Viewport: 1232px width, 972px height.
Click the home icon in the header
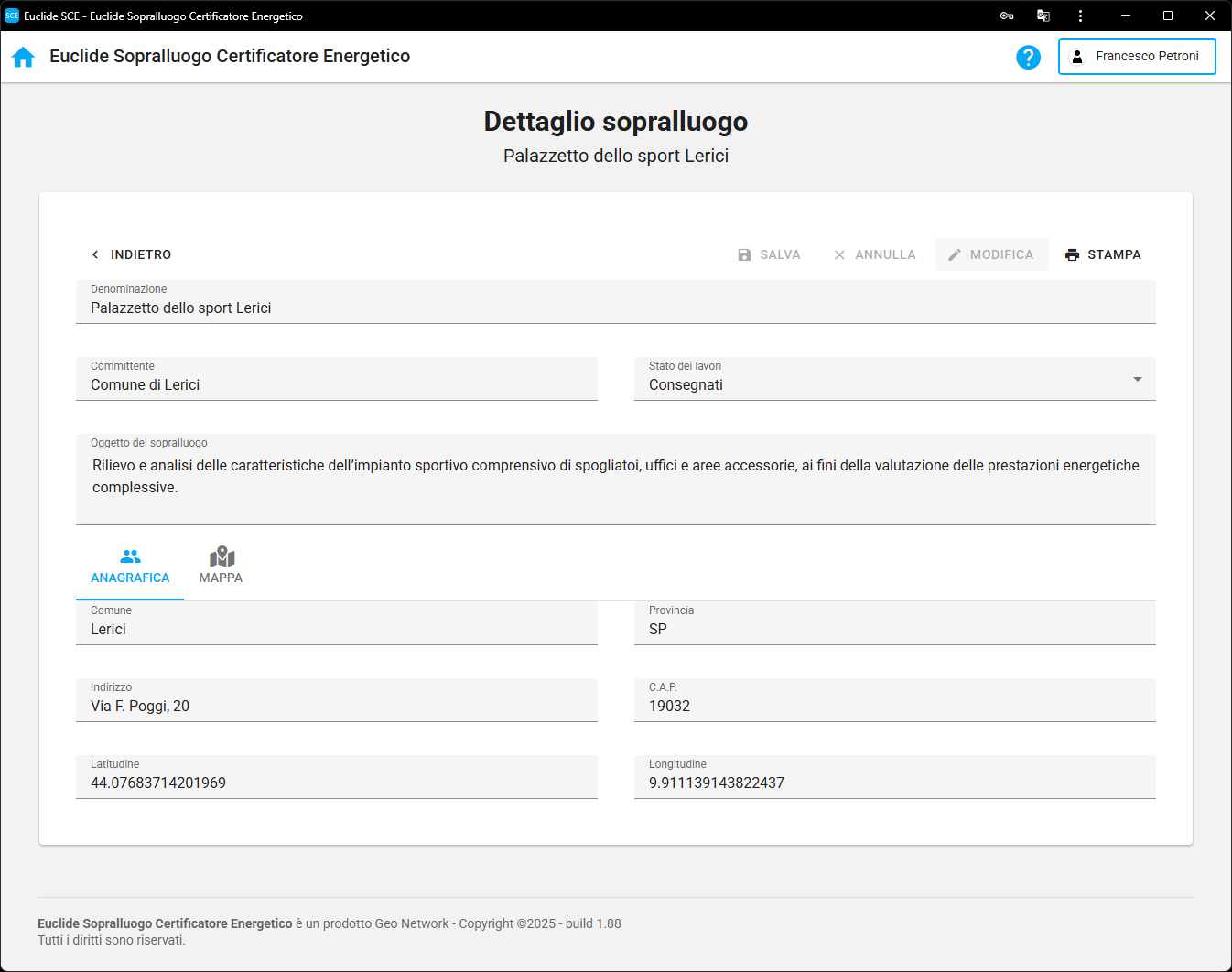point(23,57)
